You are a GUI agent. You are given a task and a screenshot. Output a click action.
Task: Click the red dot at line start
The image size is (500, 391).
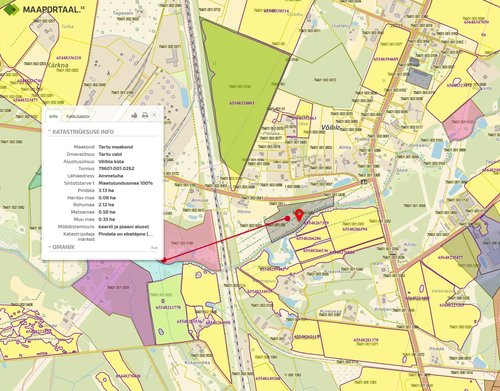(287, 218)
